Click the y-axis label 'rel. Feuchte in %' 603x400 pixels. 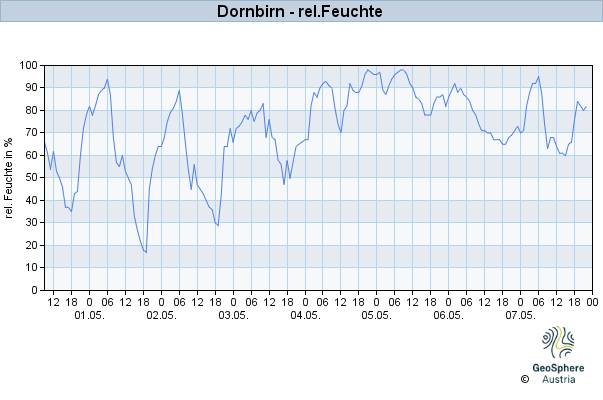click(x=8, y=178)
